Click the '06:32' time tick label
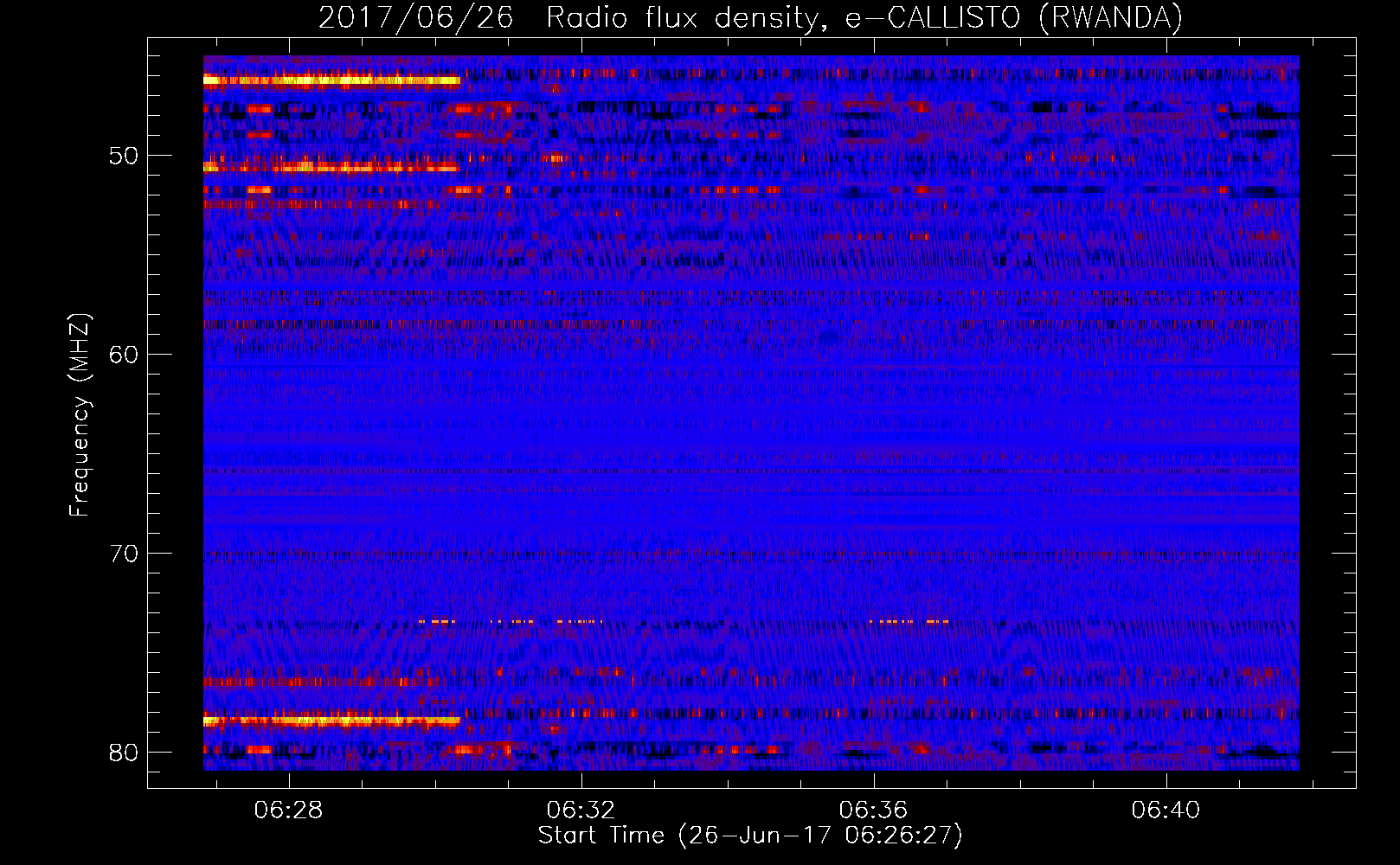 (x=581, y=811)
